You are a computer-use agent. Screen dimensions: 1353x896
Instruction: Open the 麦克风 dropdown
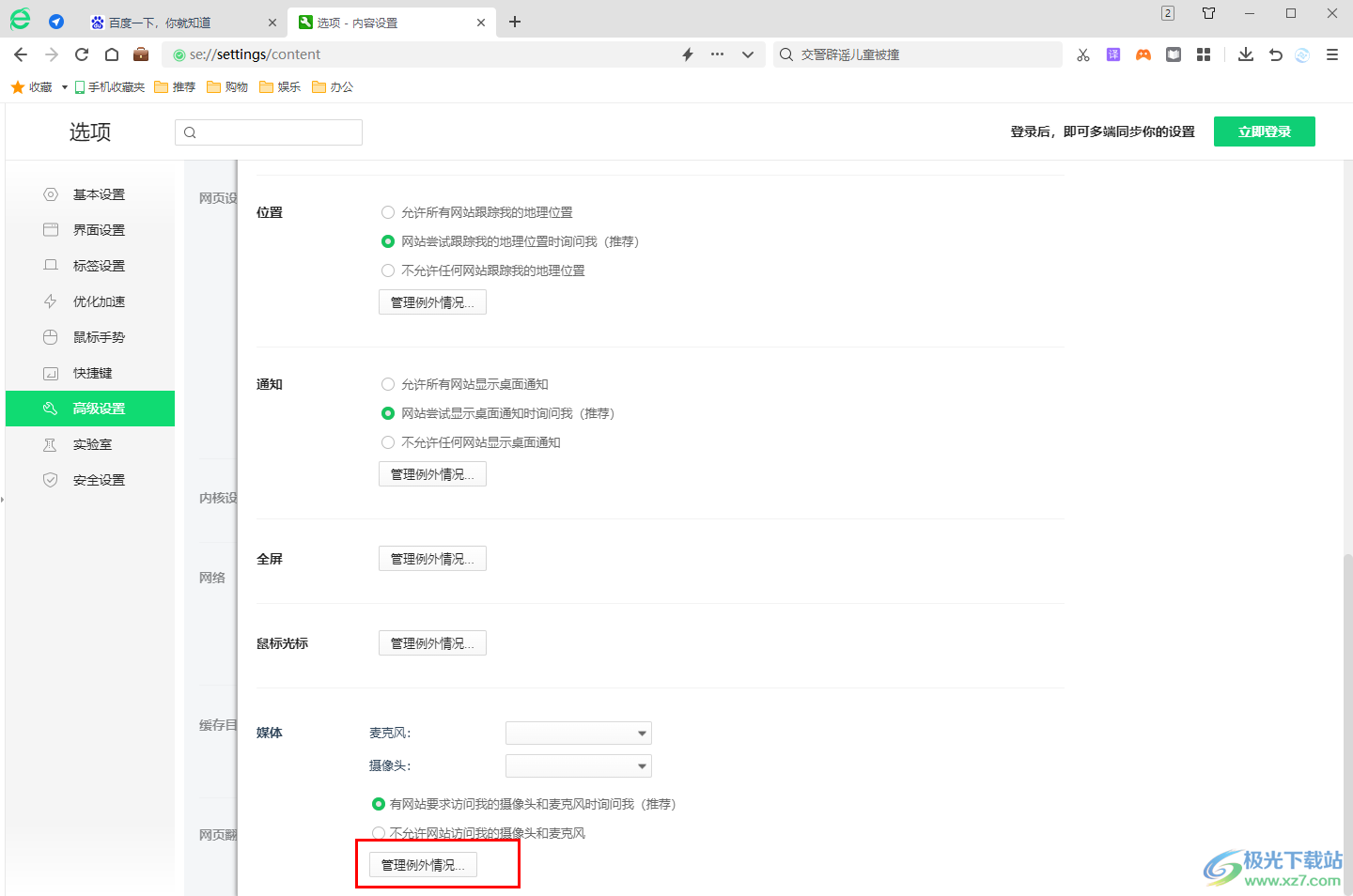[x=579, y=733]
